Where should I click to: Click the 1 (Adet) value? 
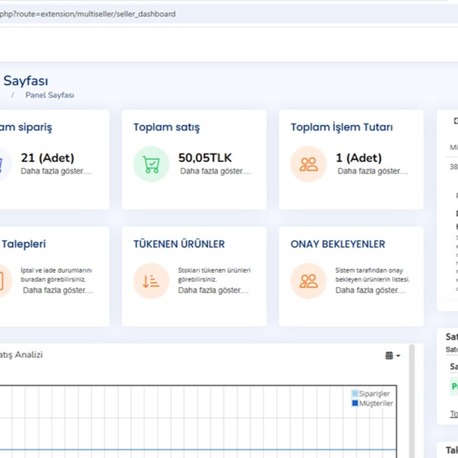click(x=359, y=158)
